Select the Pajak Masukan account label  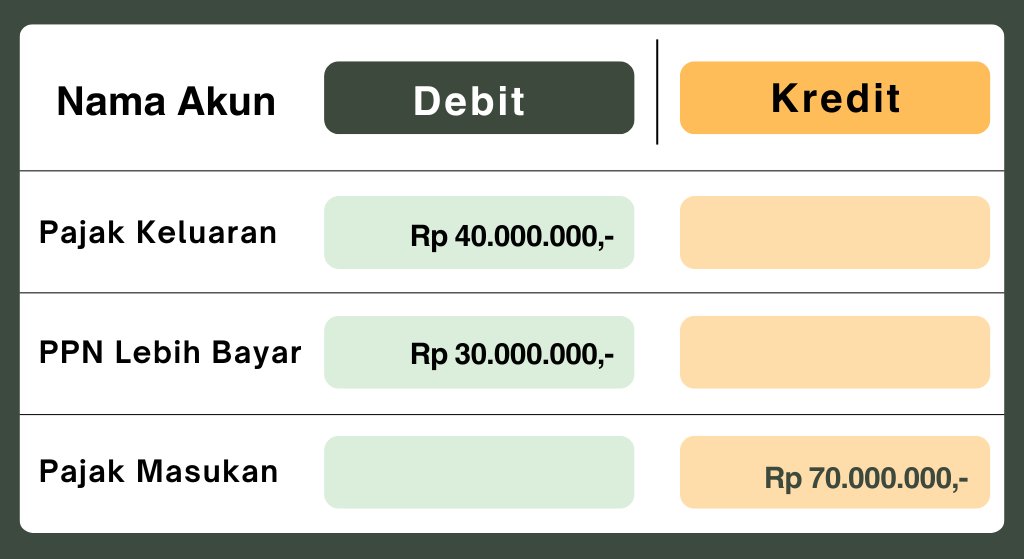click(158, 471)
